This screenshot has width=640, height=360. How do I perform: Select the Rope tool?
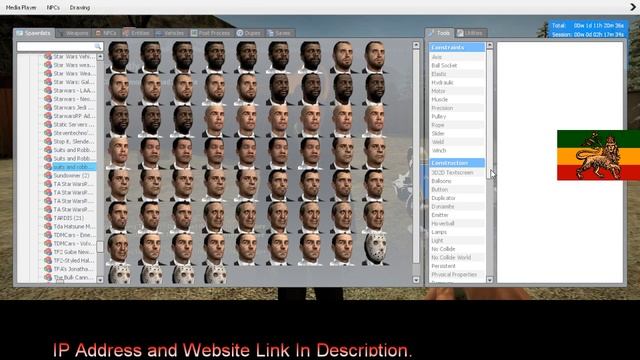pyautogui.click(x=457, y=125)
